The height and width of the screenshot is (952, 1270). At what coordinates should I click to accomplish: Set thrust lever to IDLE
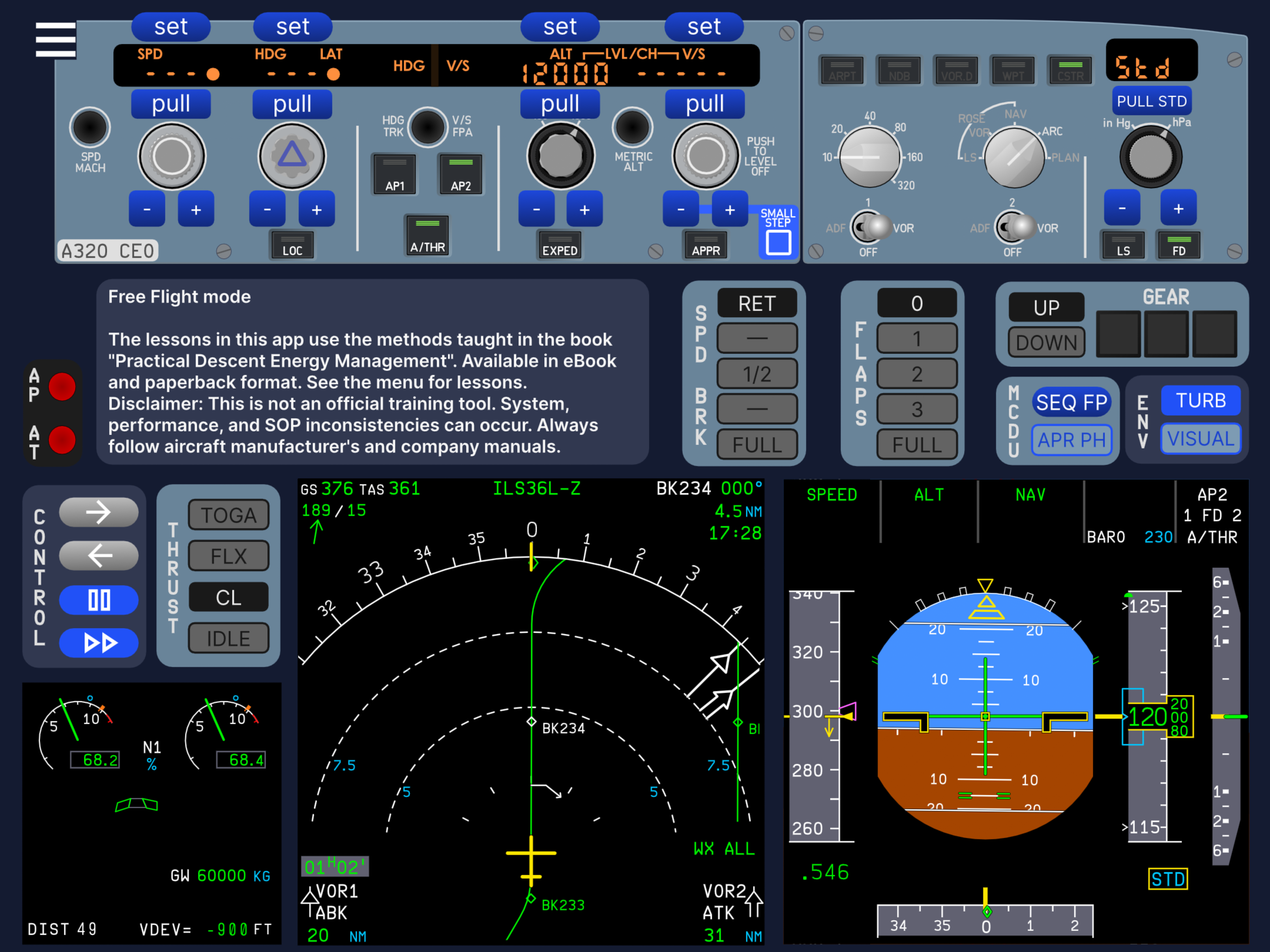point(228,638)
